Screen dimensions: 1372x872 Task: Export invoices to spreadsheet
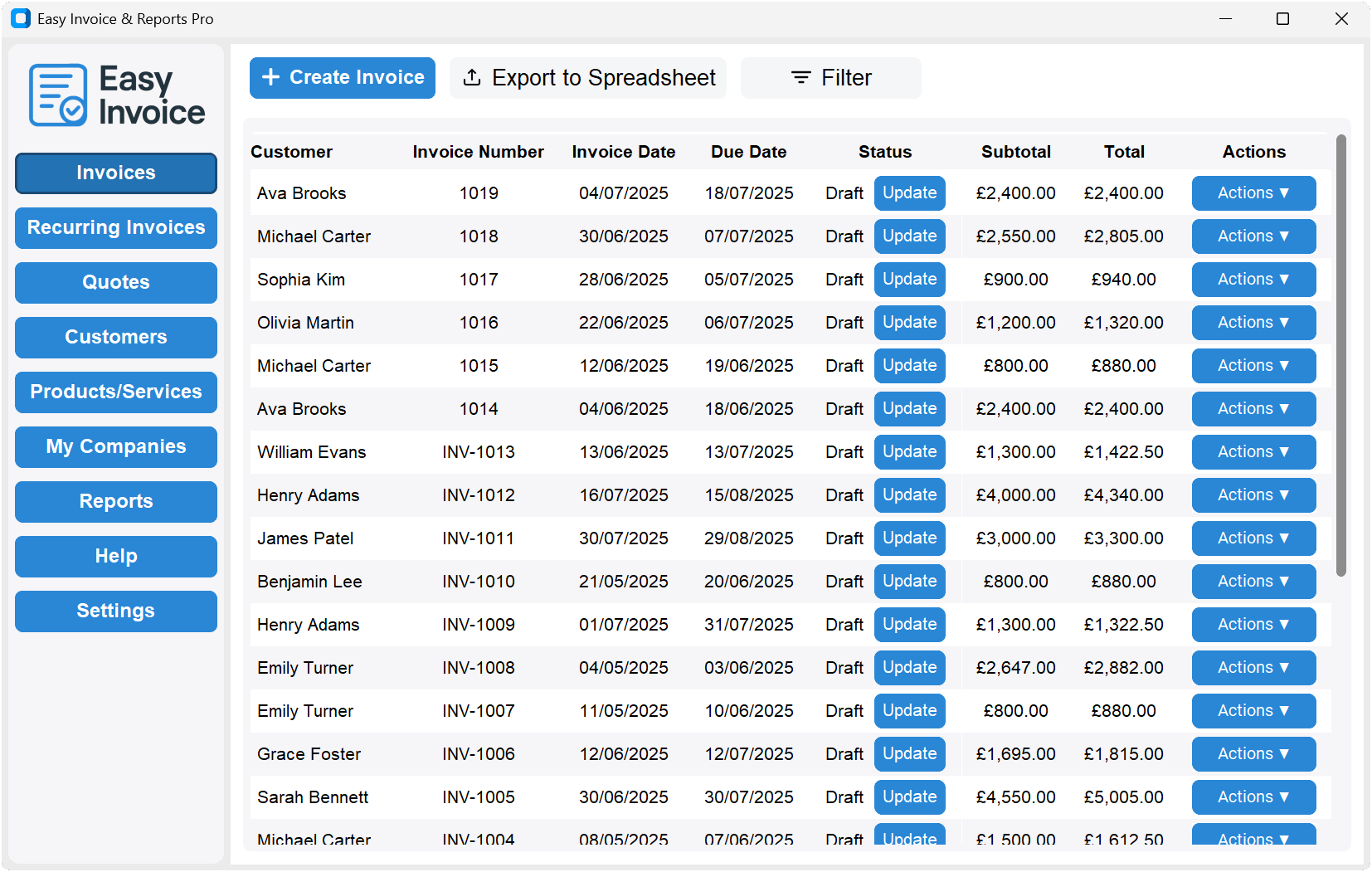click(x=588, y=78)
